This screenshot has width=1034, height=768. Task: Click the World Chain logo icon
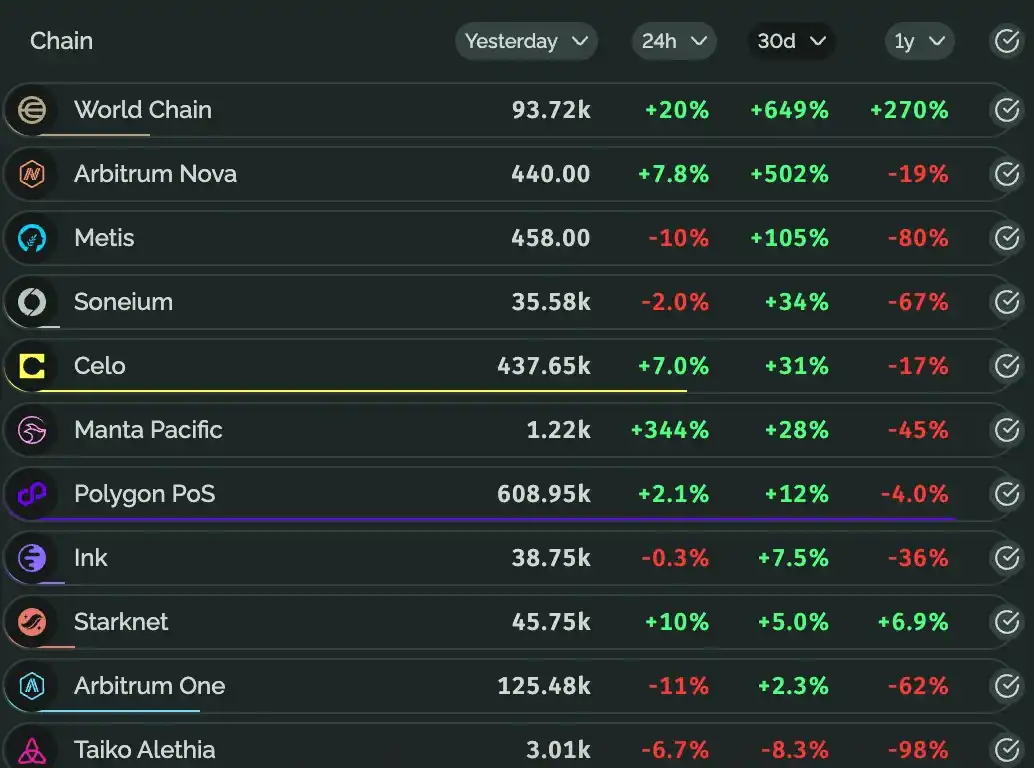pos(32,110)
